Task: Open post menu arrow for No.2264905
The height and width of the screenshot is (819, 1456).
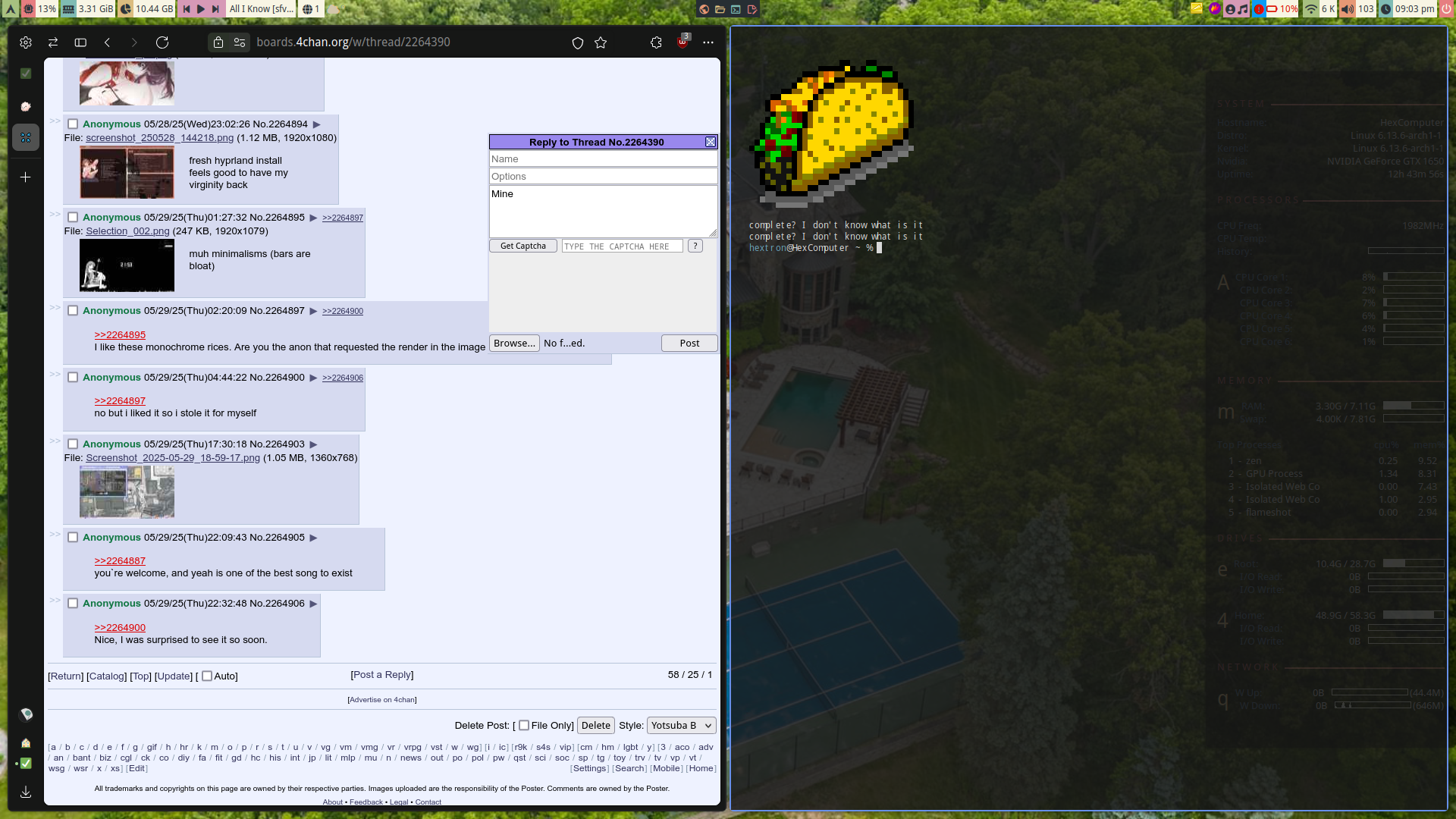Action: [x=313, y=538]
